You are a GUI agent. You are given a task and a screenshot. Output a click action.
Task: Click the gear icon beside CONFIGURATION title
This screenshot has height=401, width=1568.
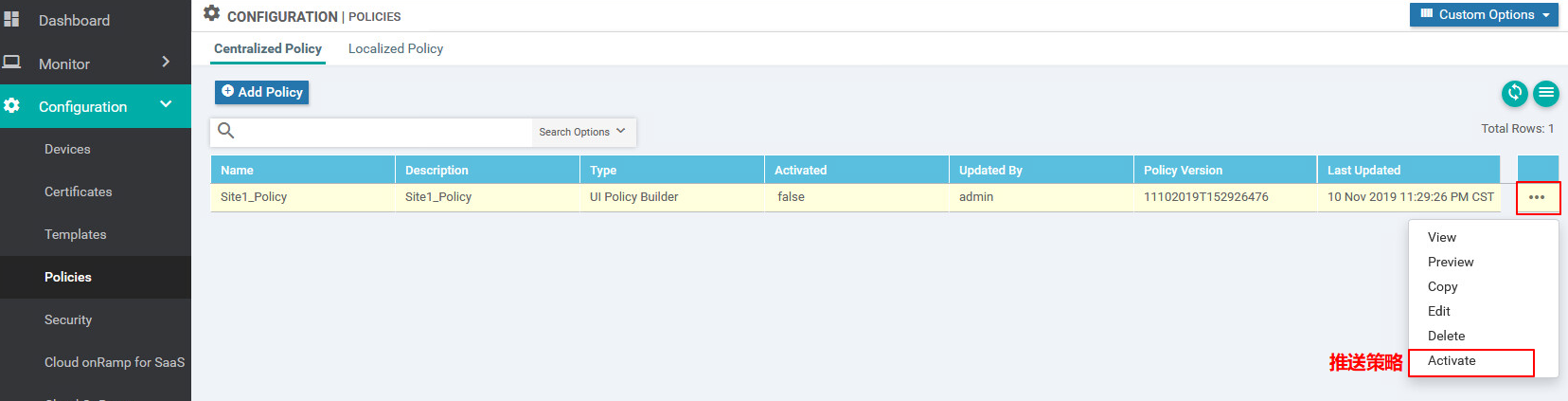pyautogui.click(x=212, y=13)
